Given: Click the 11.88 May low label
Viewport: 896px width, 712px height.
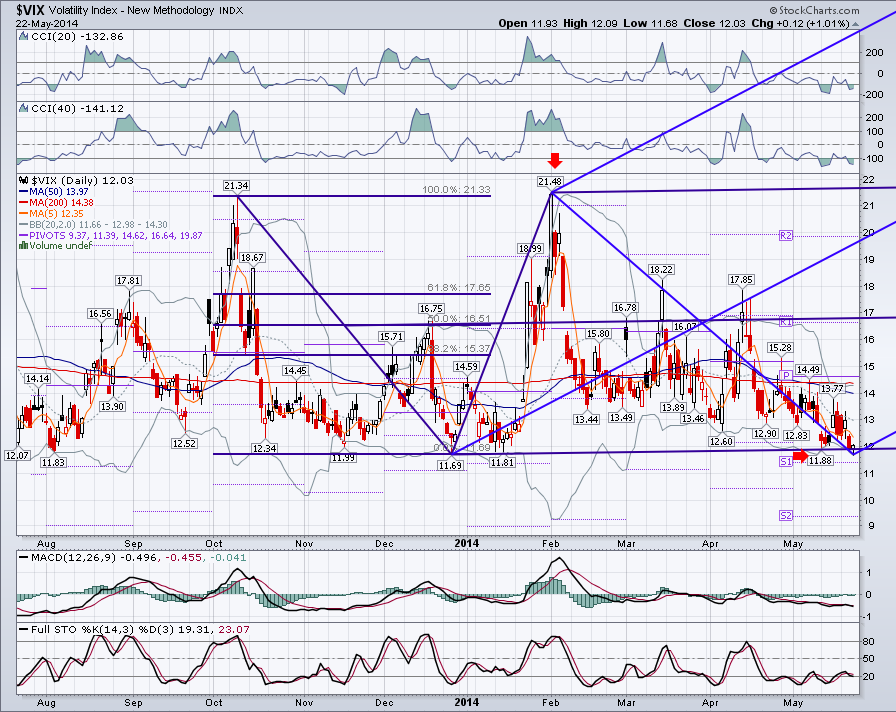Looking at the screenshot, I should click(x=820, y=461).
